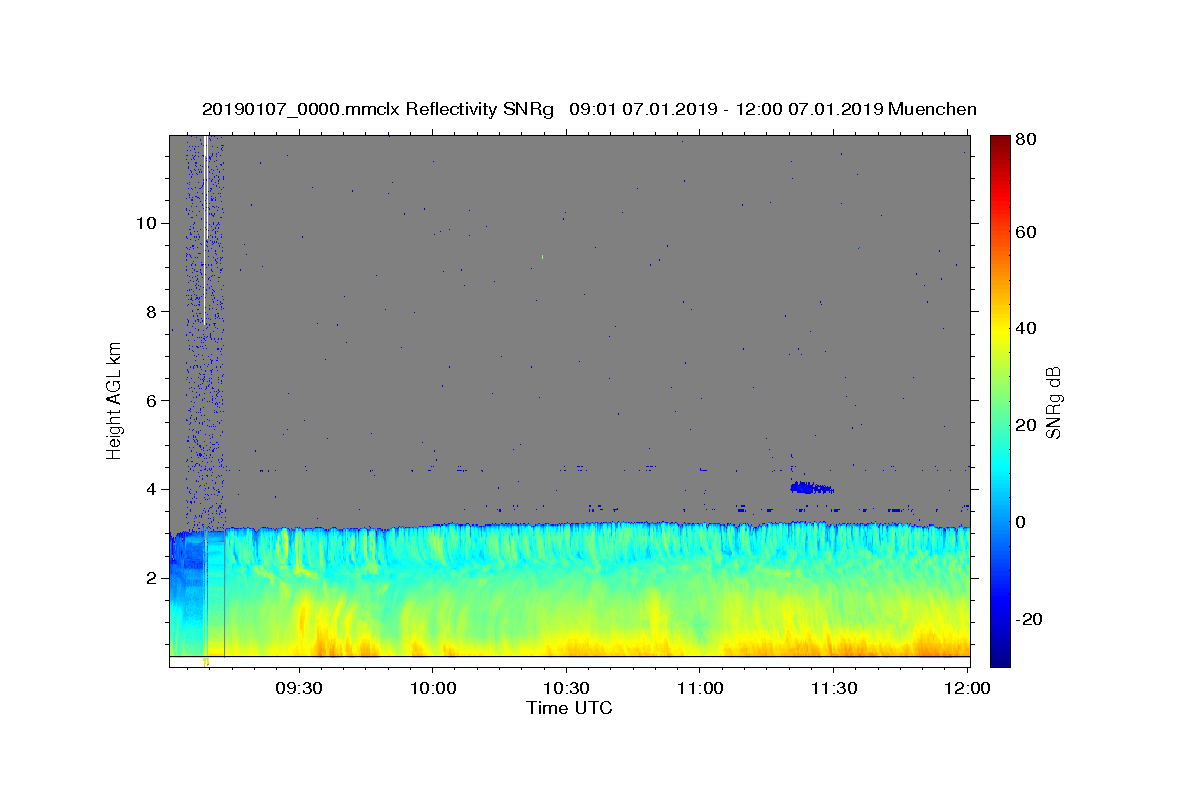Viewport: 1200px width, 800px height.
Task: Click the colorbar value 80
Action: click(x=1025, y=140)
